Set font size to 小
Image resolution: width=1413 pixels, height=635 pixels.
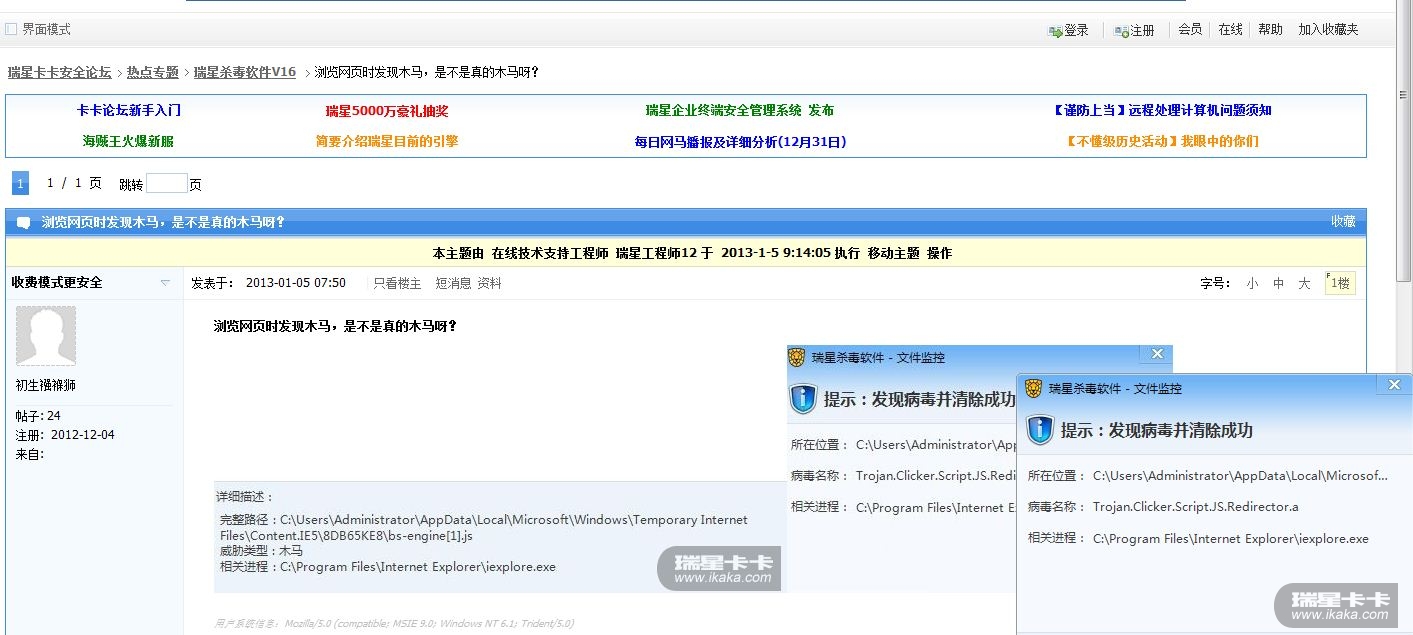[1253, 284]
